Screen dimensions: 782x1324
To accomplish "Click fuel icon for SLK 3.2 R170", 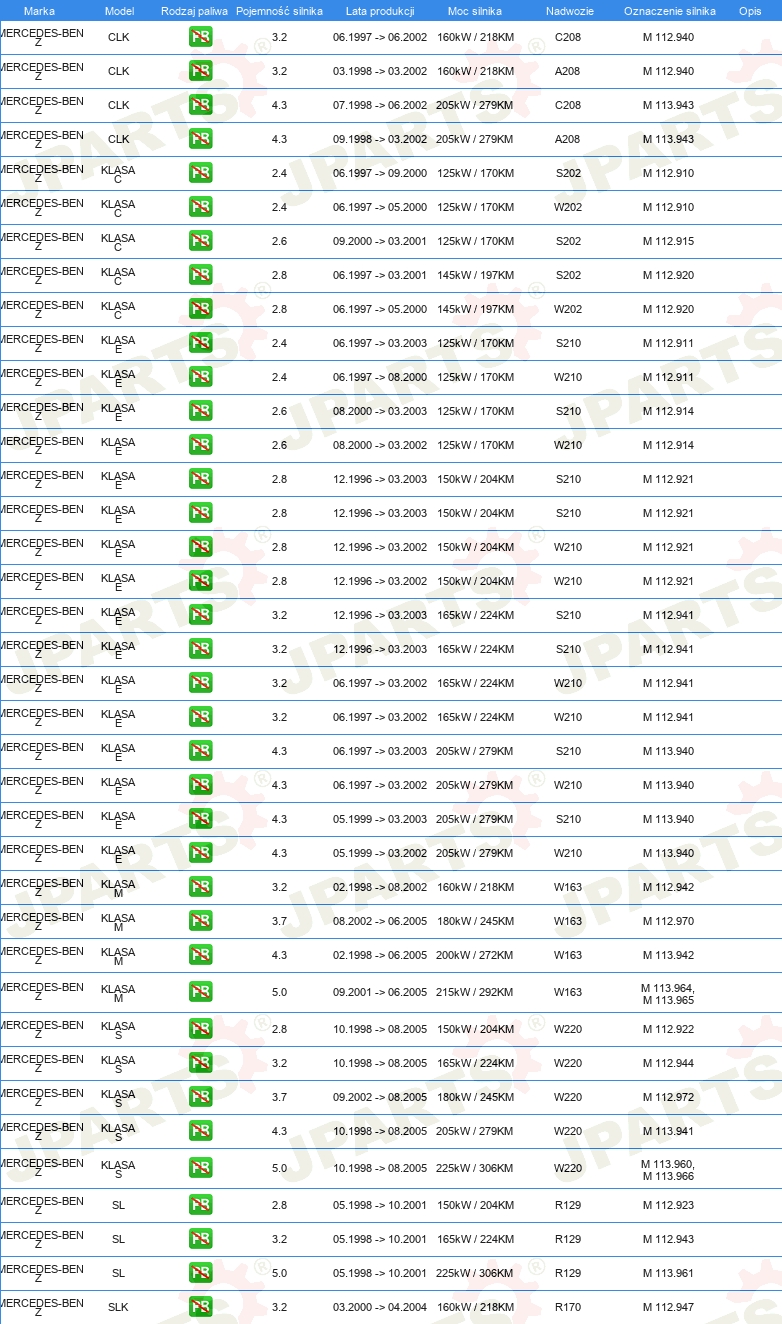I will click(x=201, y=1307).
